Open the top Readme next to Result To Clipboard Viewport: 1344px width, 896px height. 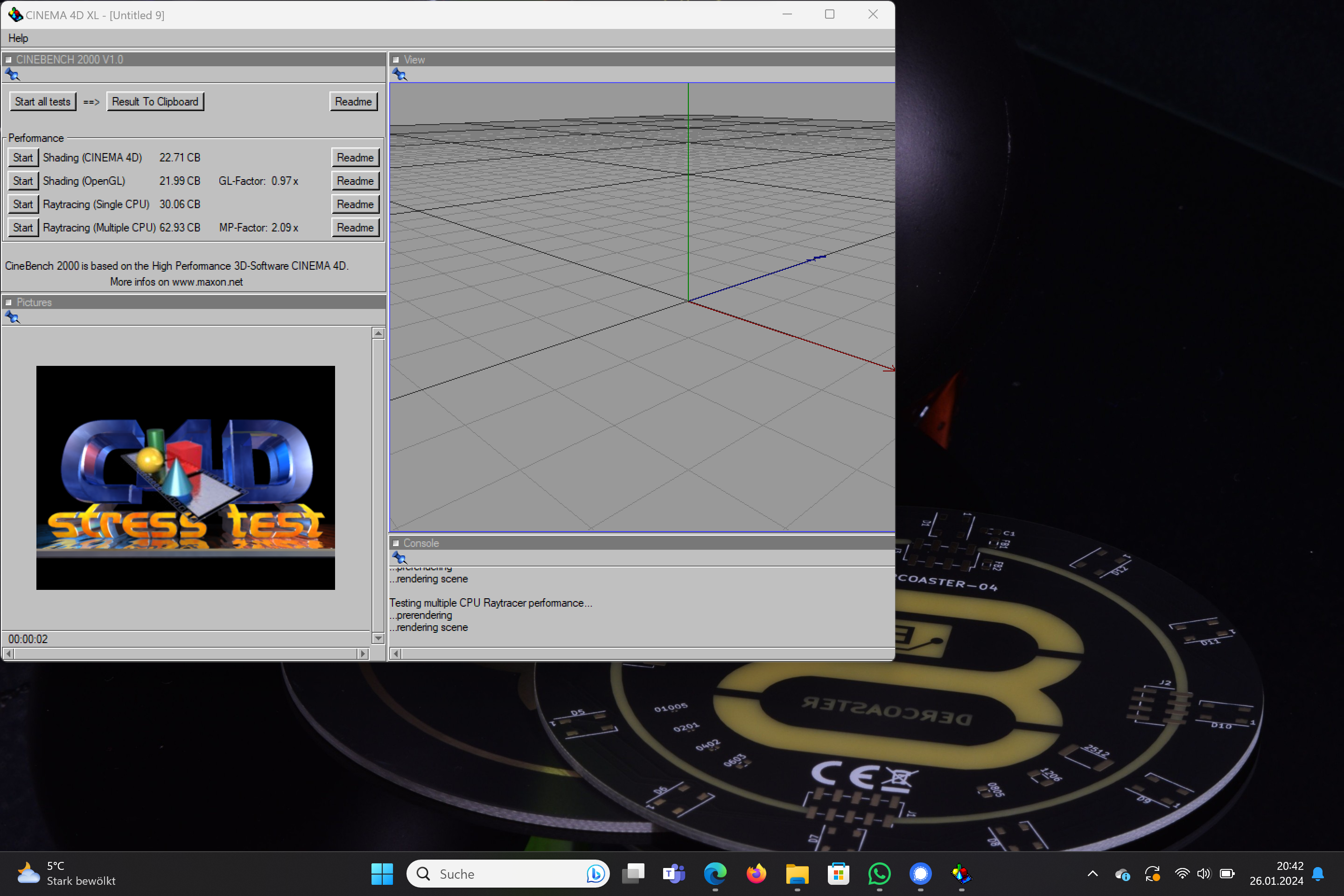coord(354,102)
